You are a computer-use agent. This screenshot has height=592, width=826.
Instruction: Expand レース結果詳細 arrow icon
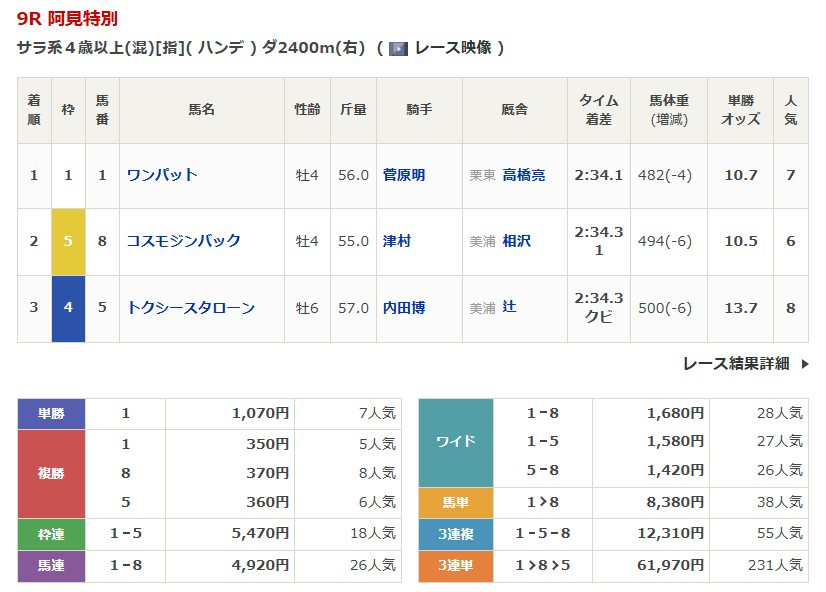[x=804, y=364]
